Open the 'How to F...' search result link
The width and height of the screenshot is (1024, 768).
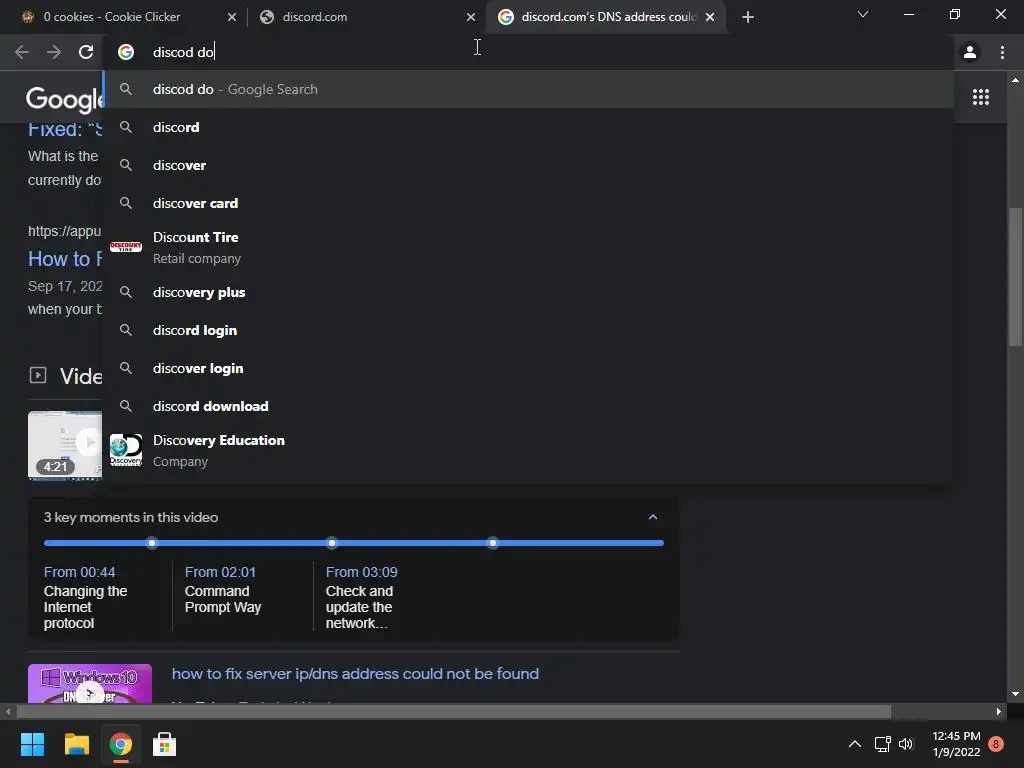[65, 259]
